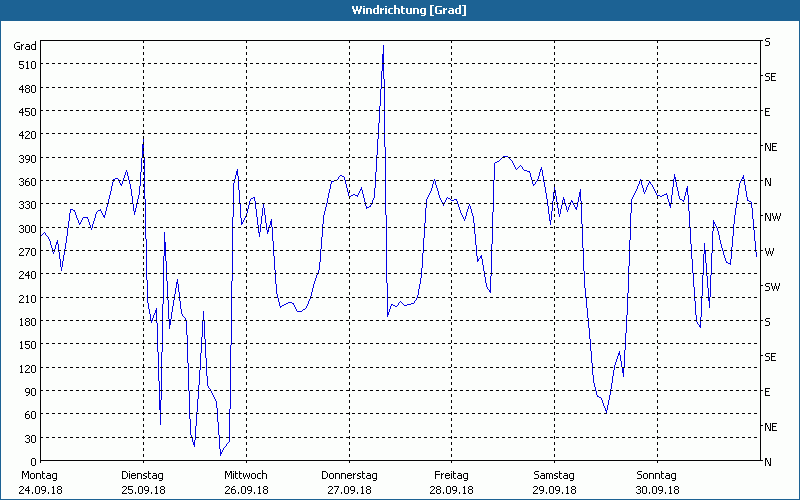The height and width of the screenshot is (500, 800).
Task: Click the 'W' compass label on right axis
Action: click(x=769, y=252)
